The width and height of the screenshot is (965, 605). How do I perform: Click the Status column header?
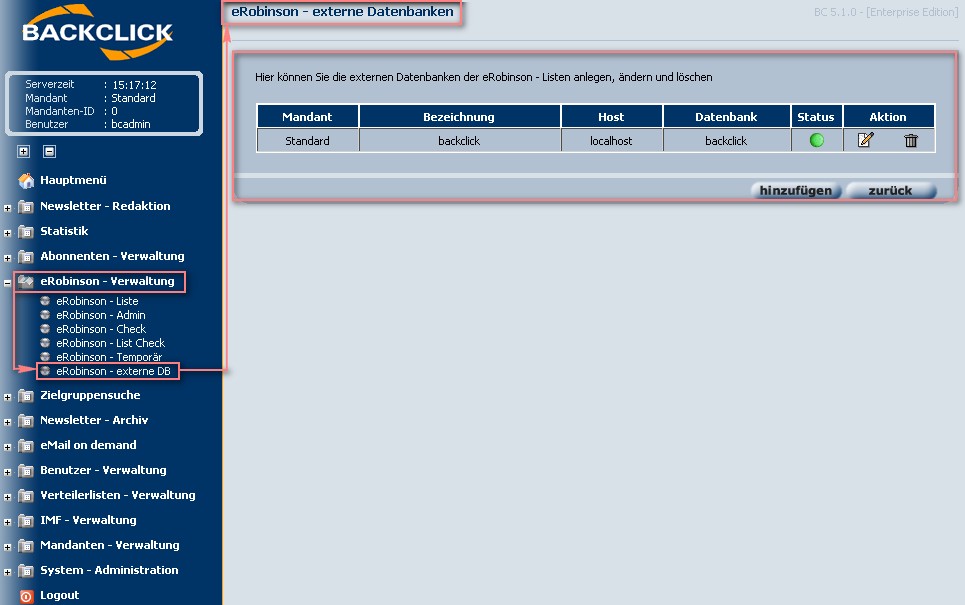pos(816,117)
